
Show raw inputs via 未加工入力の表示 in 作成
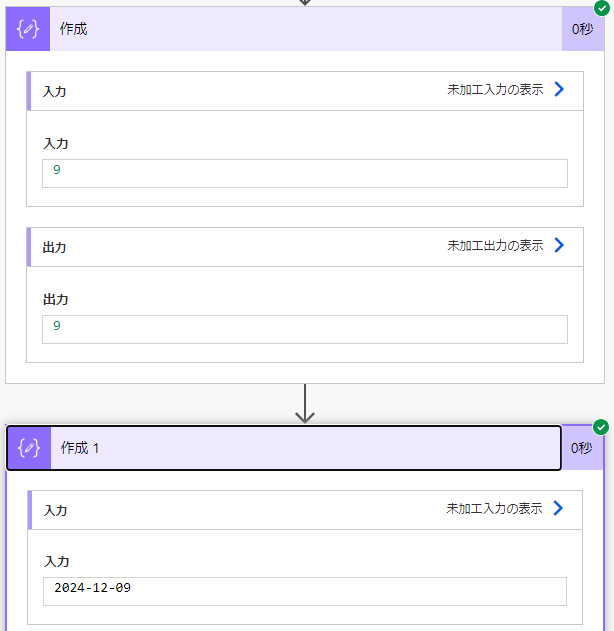[495, 89]
